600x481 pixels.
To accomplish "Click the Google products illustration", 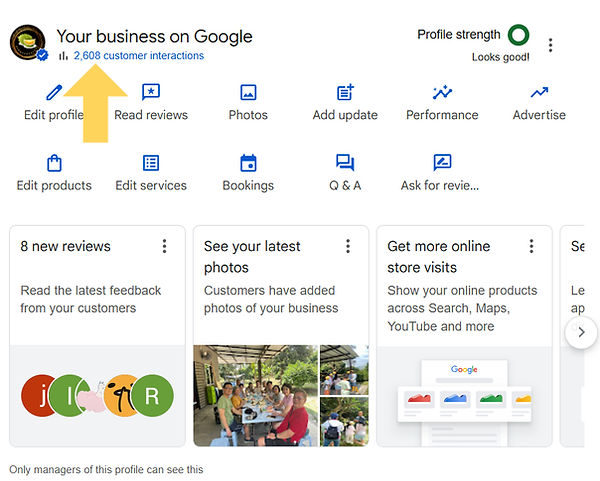I will pyautogui.click(x=464, y=396).
